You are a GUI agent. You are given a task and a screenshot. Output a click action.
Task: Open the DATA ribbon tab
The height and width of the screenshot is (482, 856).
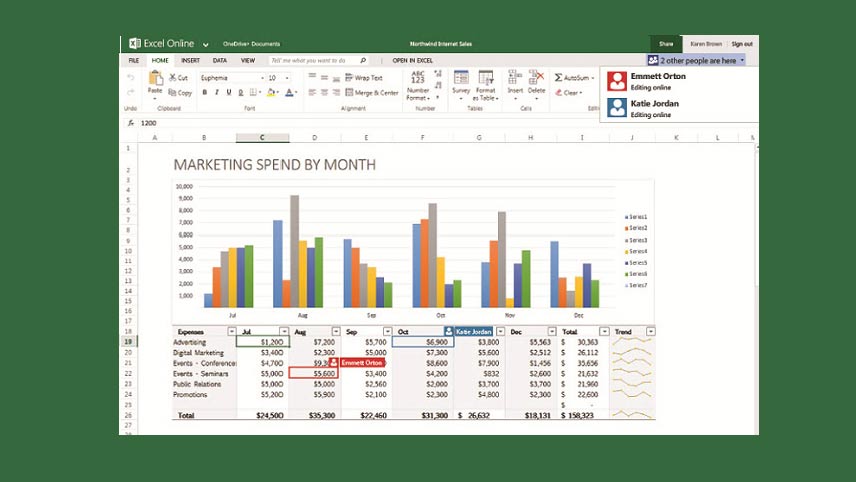[x=219, y=60]
